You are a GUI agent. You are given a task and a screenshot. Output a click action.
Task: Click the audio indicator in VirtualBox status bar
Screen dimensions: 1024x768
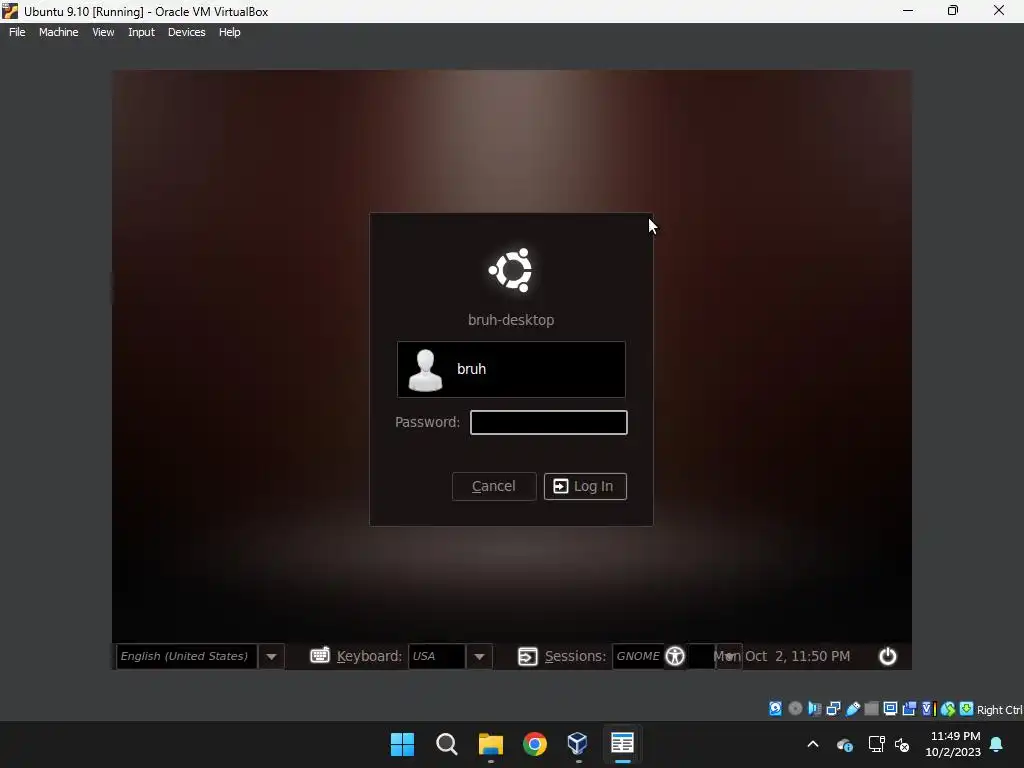[x=814, y=709]
